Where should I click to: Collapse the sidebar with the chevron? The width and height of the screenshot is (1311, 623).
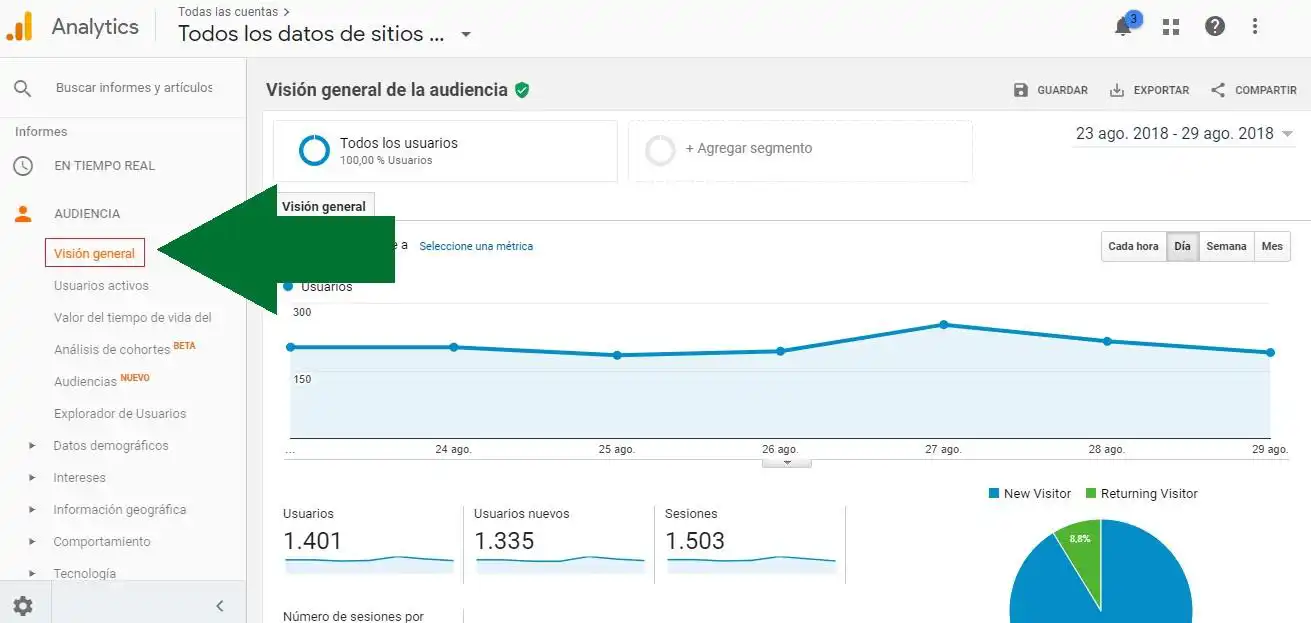pos(218,605)
